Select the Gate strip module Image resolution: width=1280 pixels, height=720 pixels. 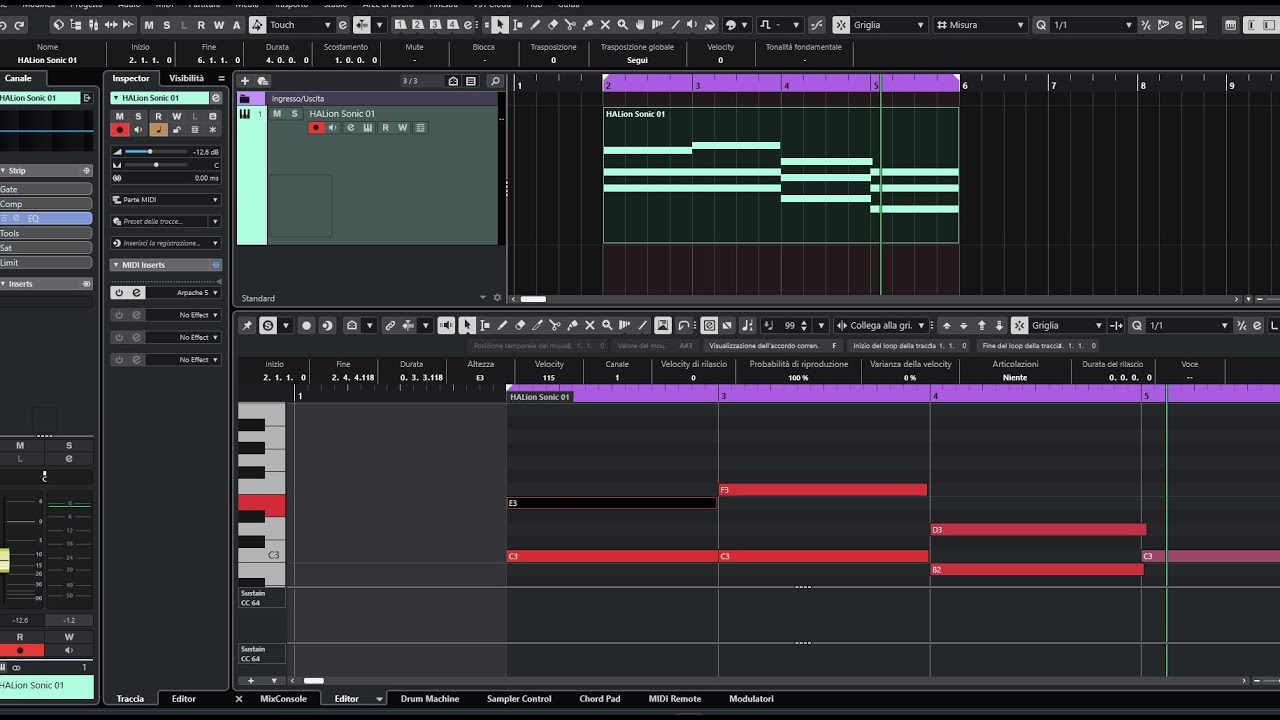coord(46,189)
